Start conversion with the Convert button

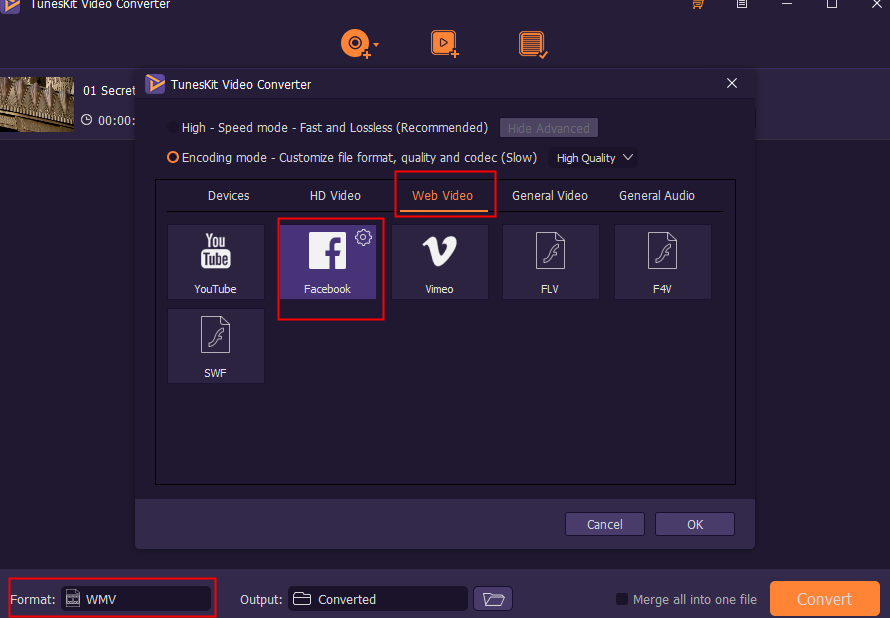[x=824, y=599]
